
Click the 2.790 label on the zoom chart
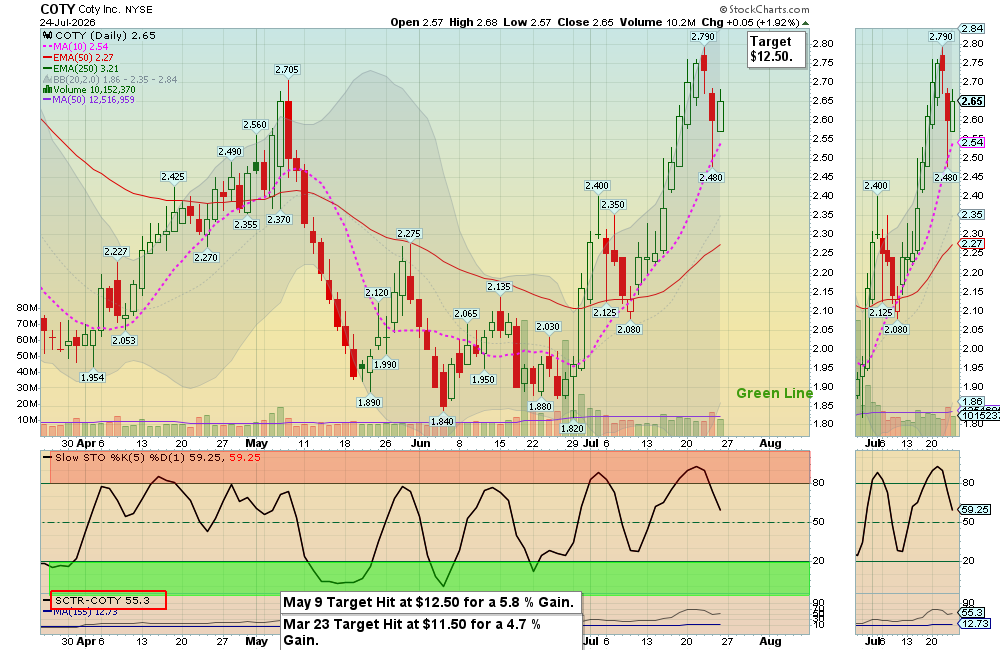click(x=941, y=36)
